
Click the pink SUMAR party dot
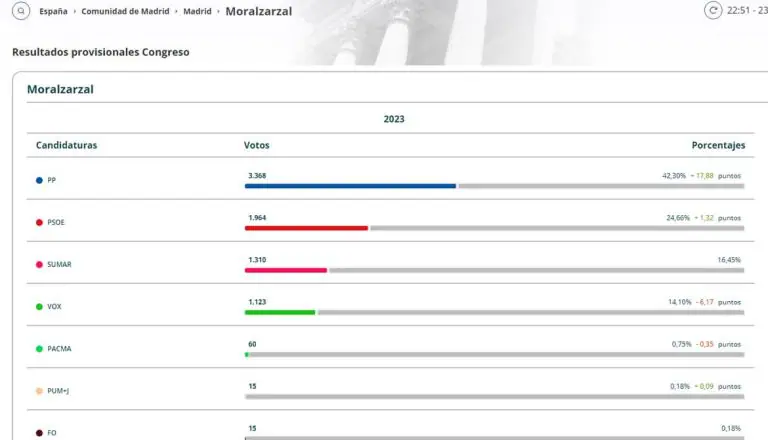[x=39, y=265]
